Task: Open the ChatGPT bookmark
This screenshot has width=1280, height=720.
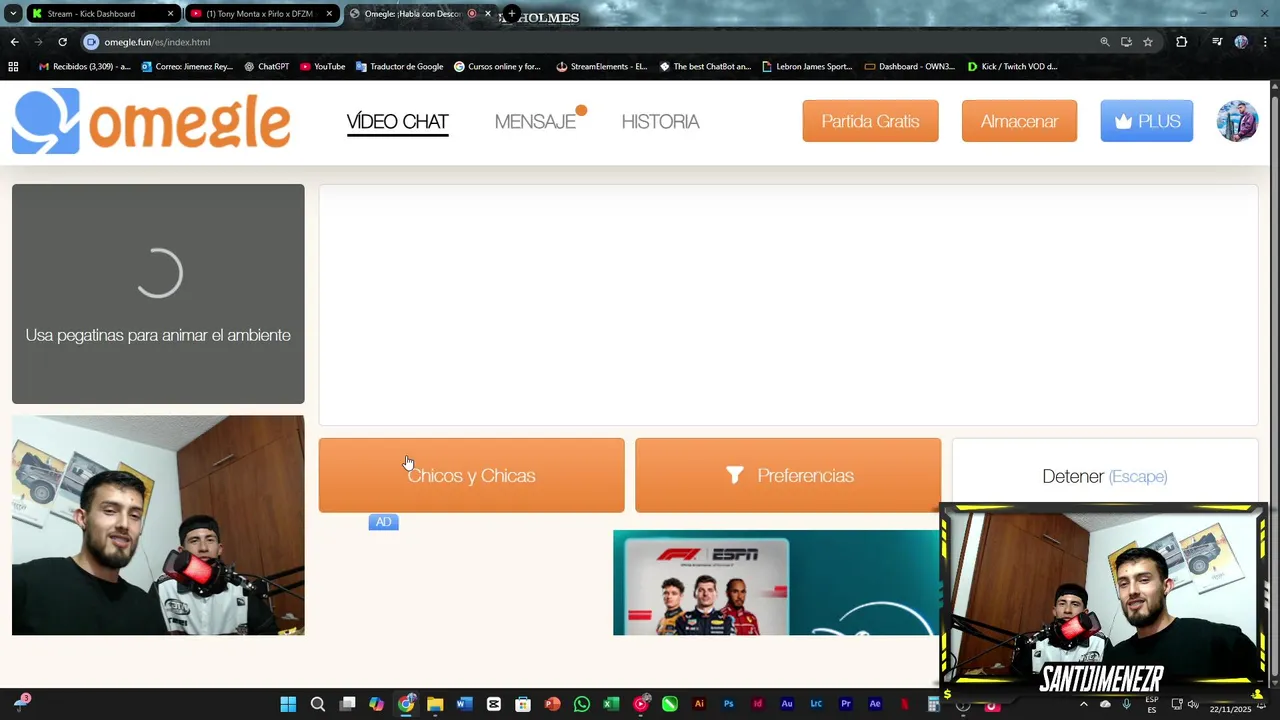Action: pos(266,67)
